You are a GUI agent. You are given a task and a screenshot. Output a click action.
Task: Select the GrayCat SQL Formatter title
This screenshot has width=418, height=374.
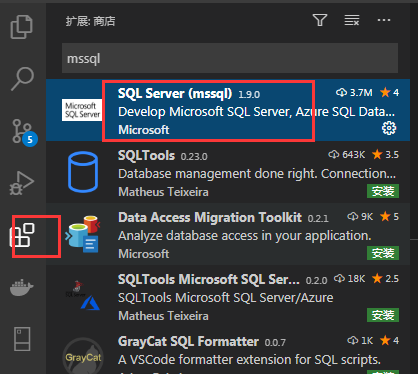point(188,341)
